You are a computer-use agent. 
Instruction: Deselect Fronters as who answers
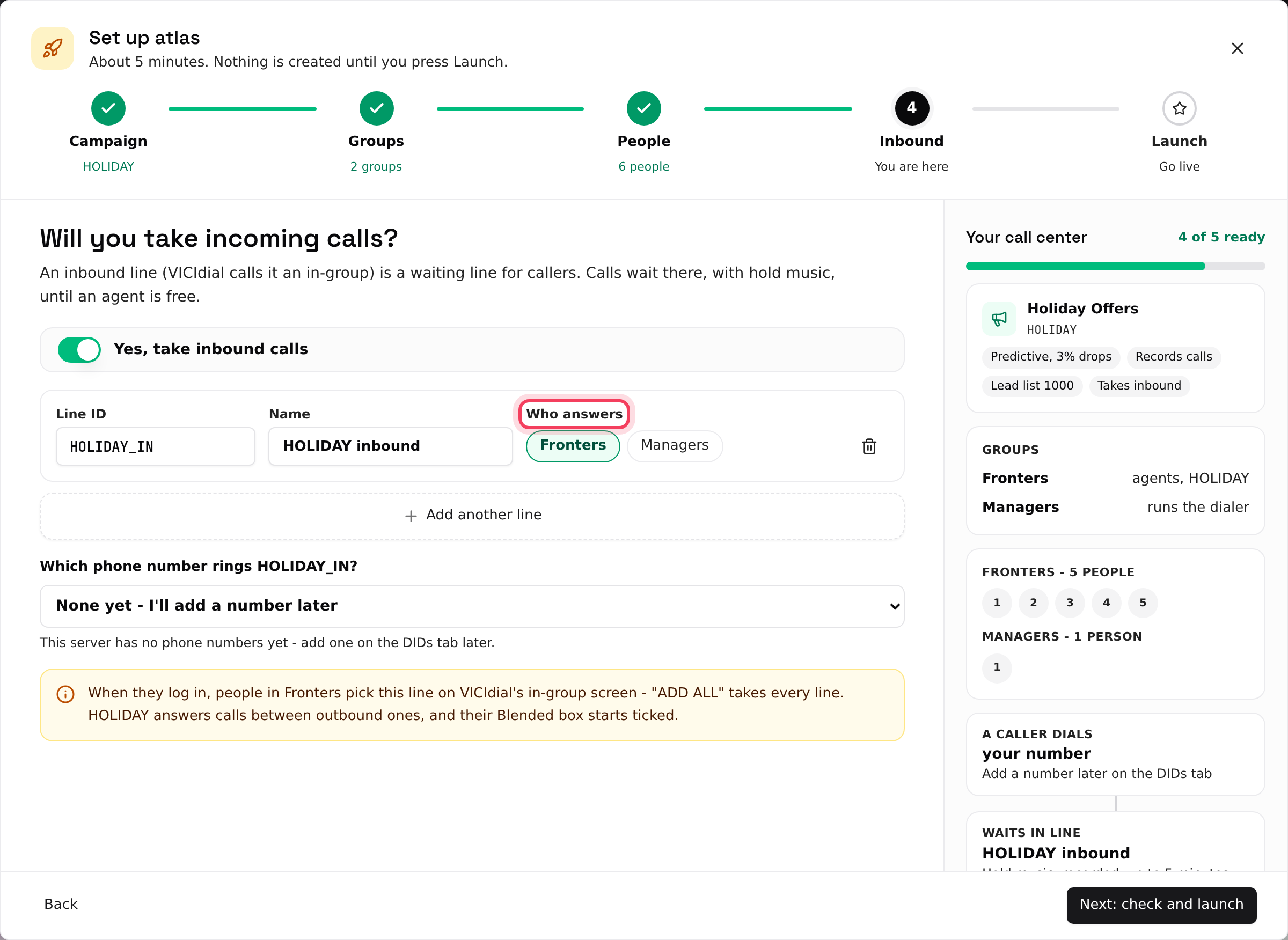click(573, 445)
